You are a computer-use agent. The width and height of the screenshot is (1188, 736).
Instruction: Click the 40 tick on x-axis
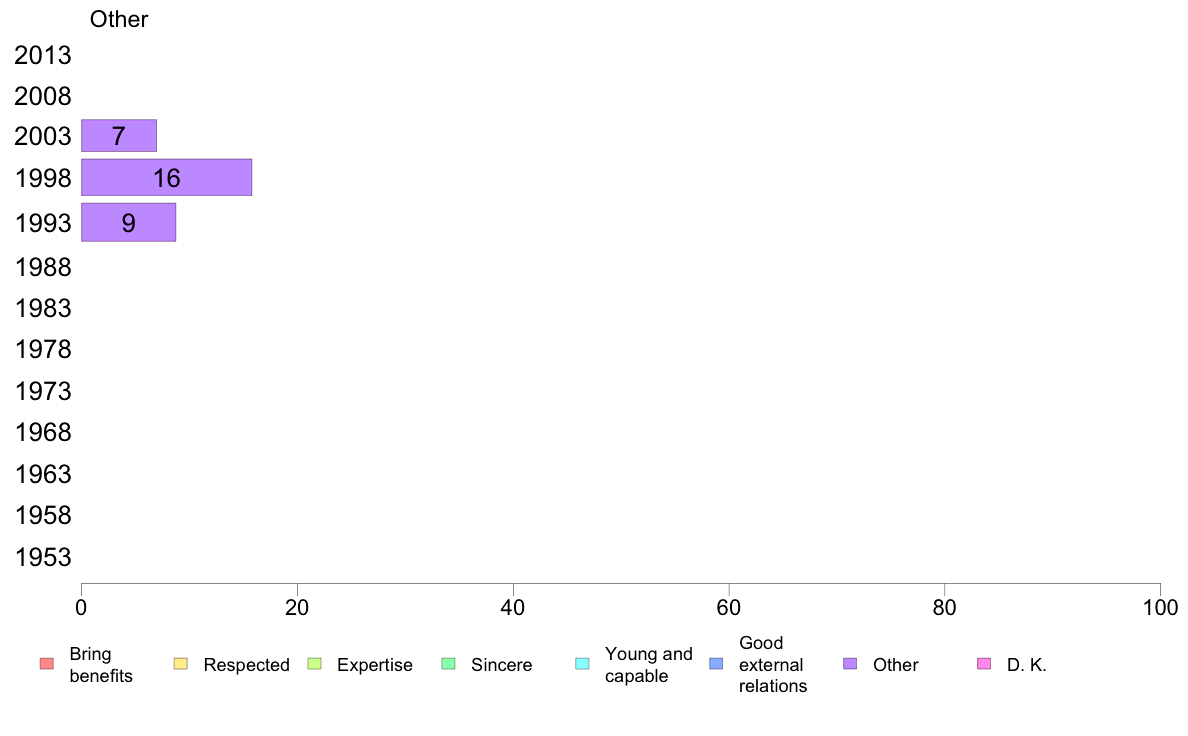513,606
